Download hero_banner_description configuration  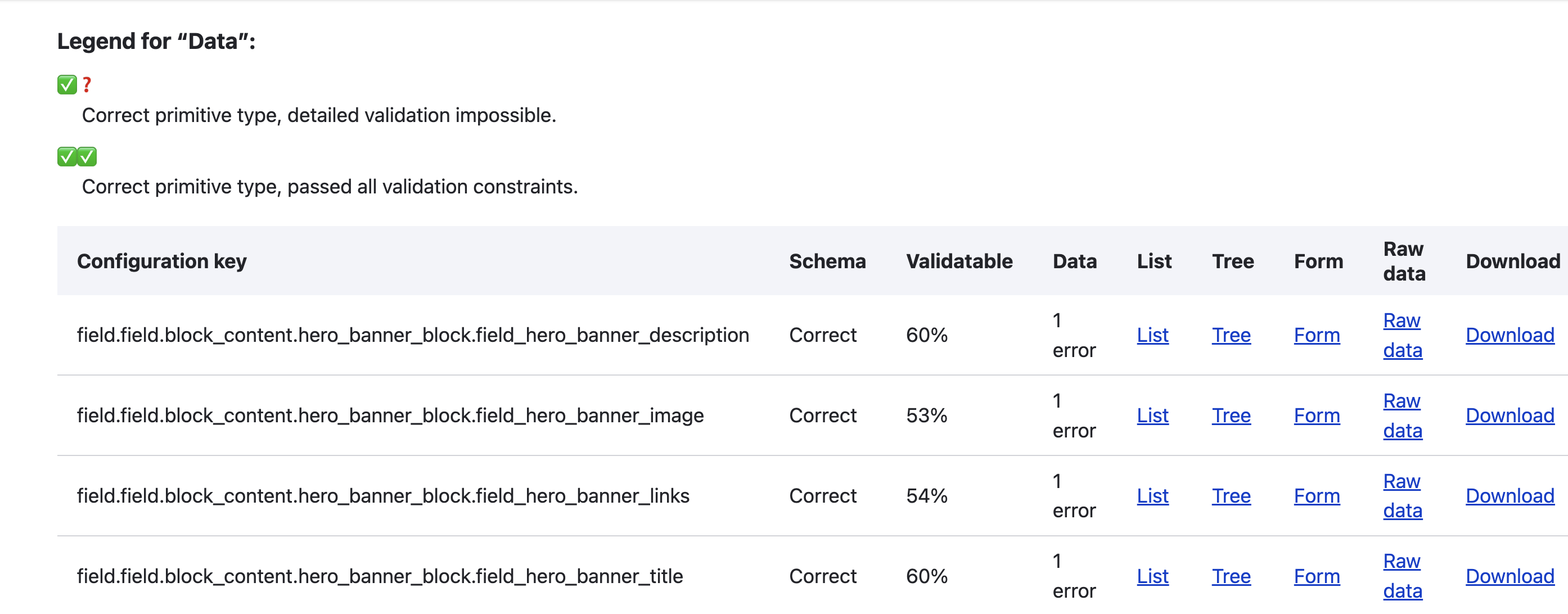click(x=1510, y=335)
